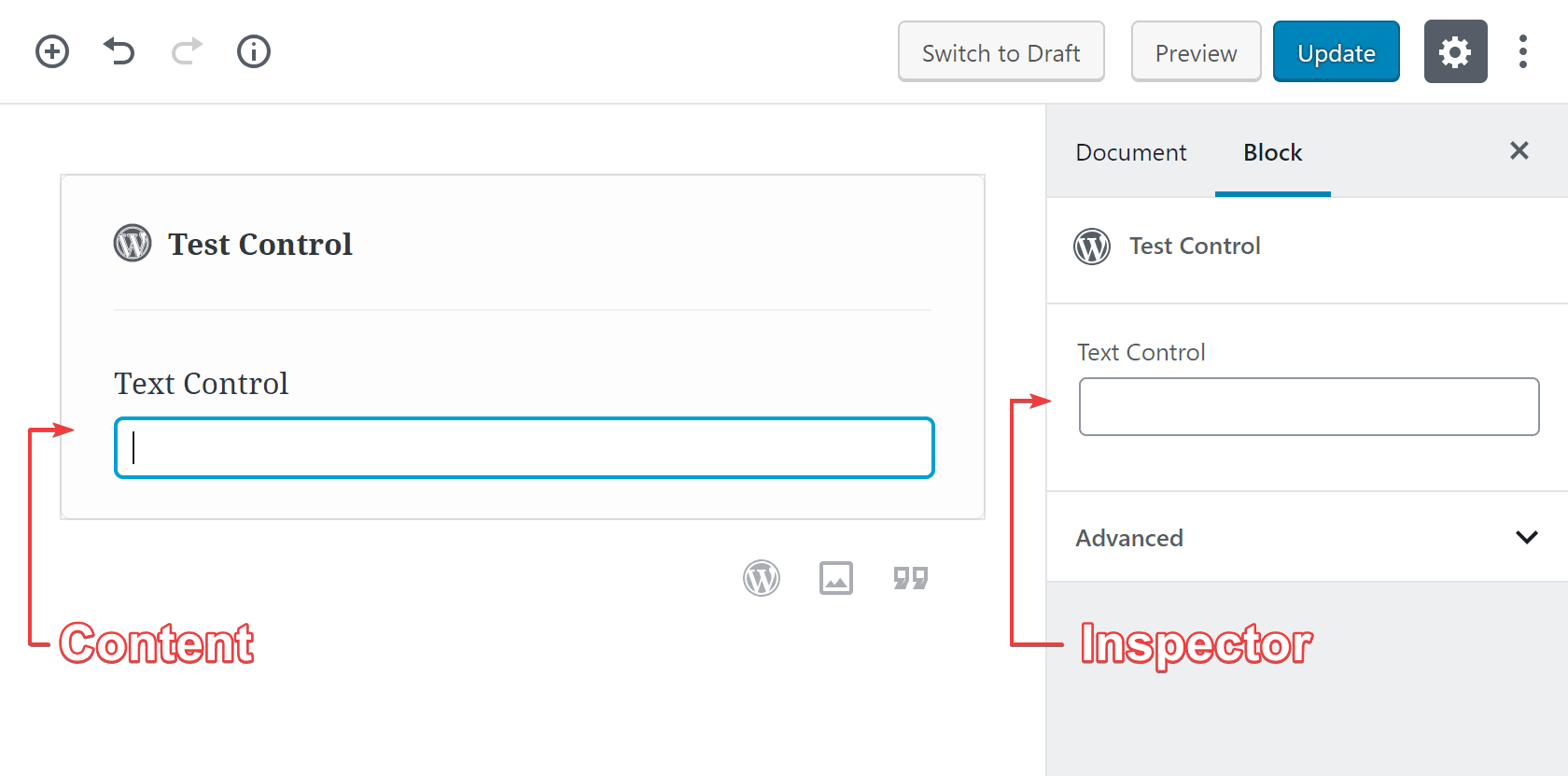Screen dimensions: 1568x776
Task: Expand the Advanced panel
Action: pos(1308,537)
